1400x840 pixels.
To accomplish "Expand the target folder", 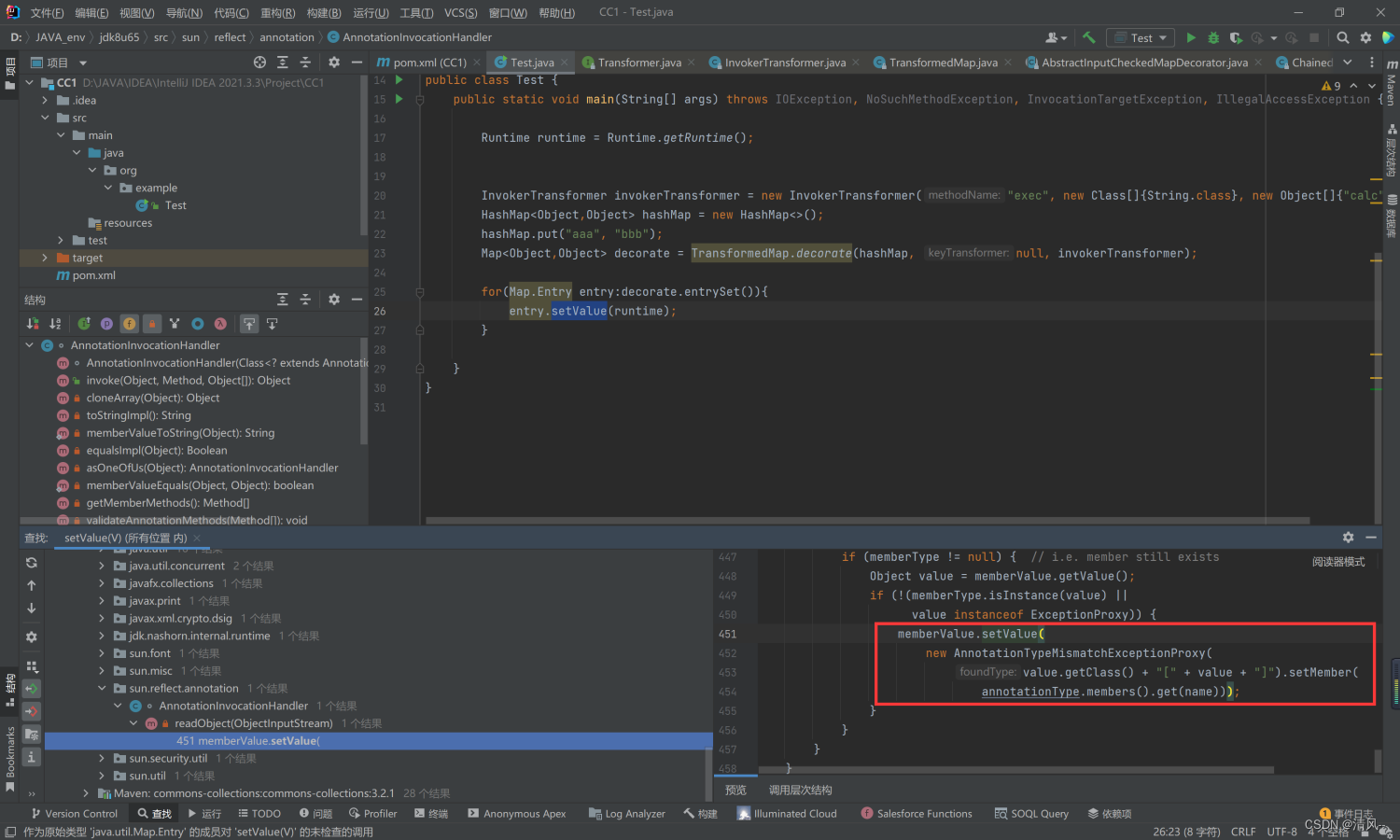I will tap(45, 258).
